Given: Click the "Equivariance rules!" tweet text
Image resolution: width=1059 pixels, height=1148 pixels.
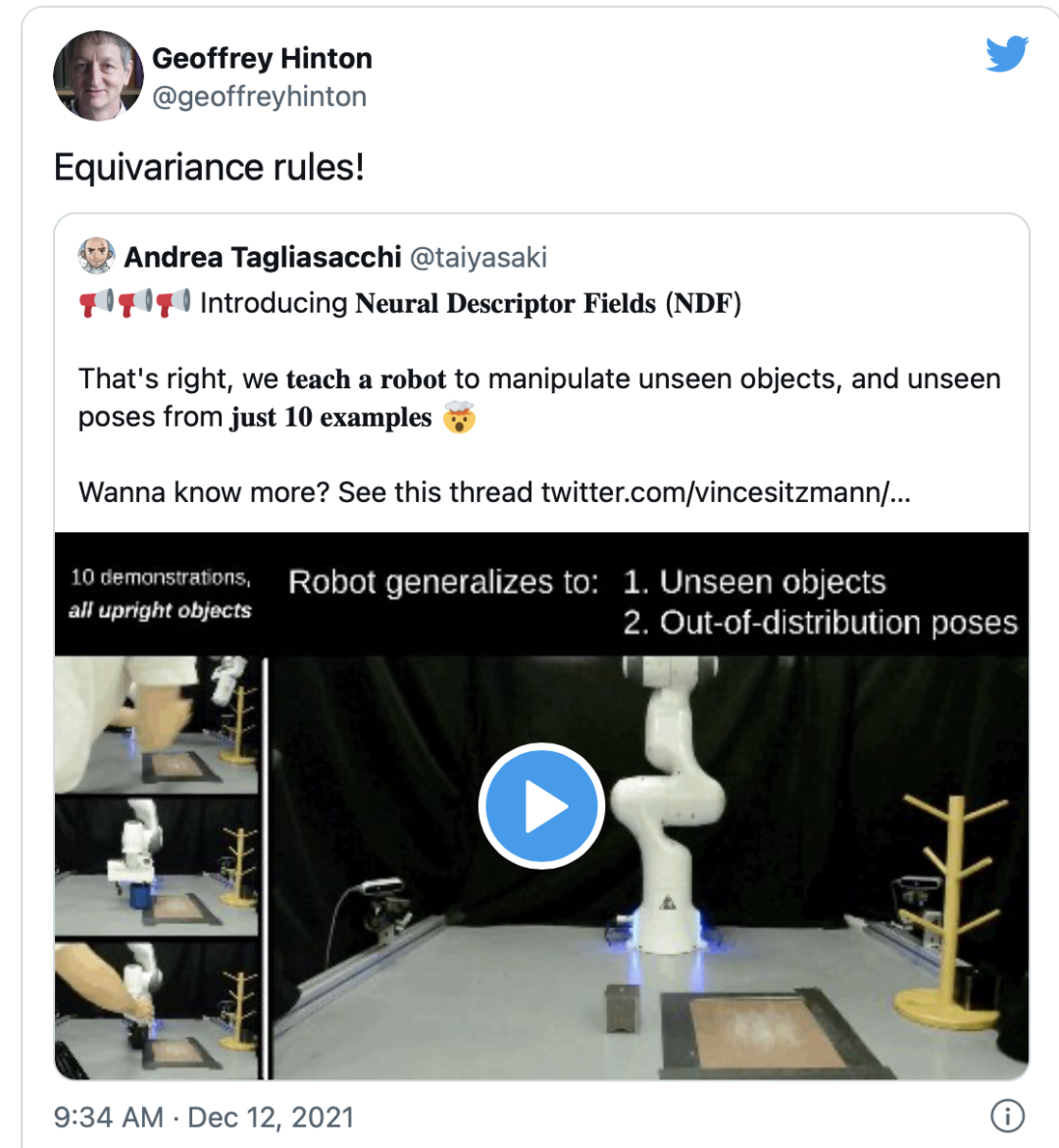Looking at the screenshot, I should click(x=209, y=168).
